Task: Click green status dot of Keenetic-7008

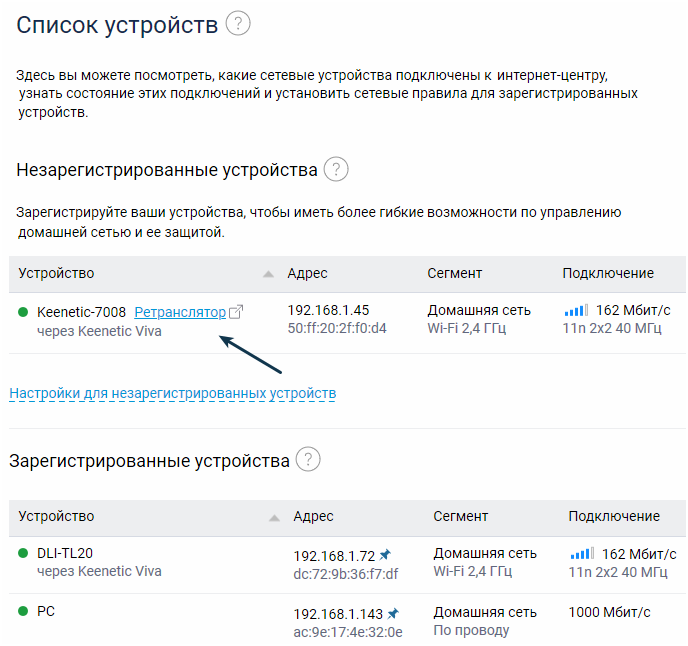Action: tap(23, 312)
